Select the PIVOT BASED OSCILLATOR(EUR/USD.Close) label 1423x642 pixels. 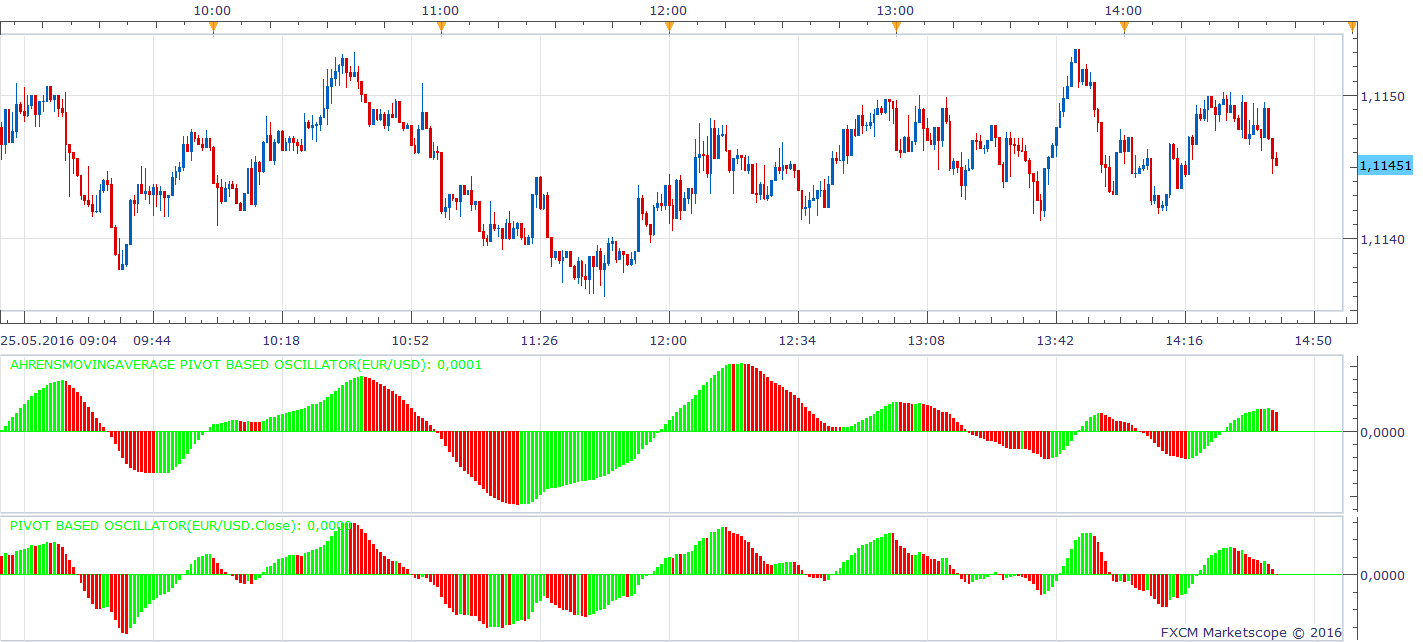181,525
